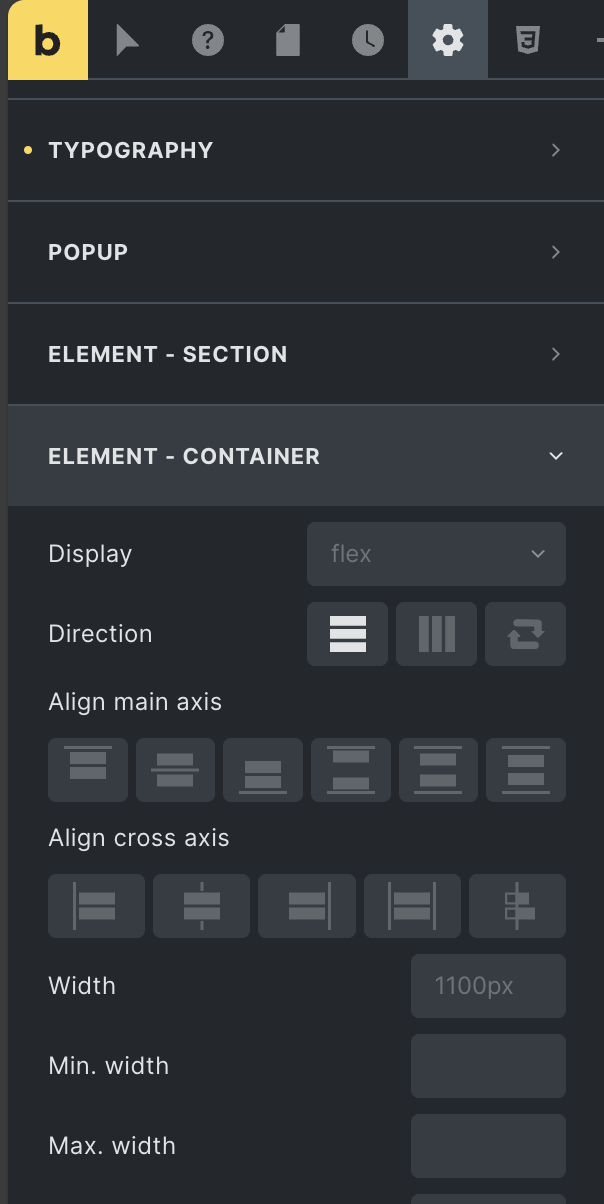Open the help question mark icon
The image size is (604, 1204).
click(x=208, y=40)
